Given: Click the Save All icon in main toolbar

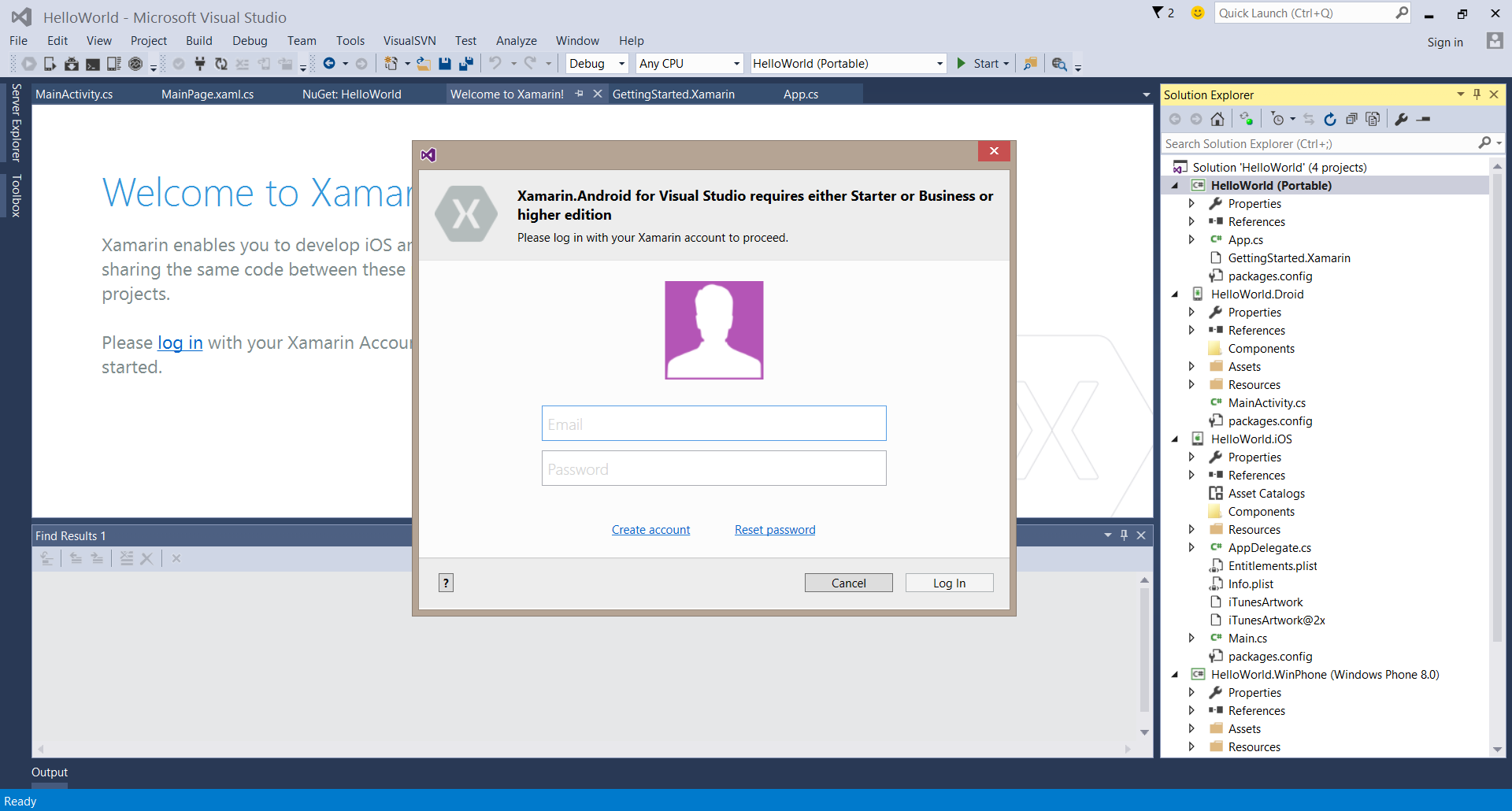Looking at the screenshot, I should 466,64.
